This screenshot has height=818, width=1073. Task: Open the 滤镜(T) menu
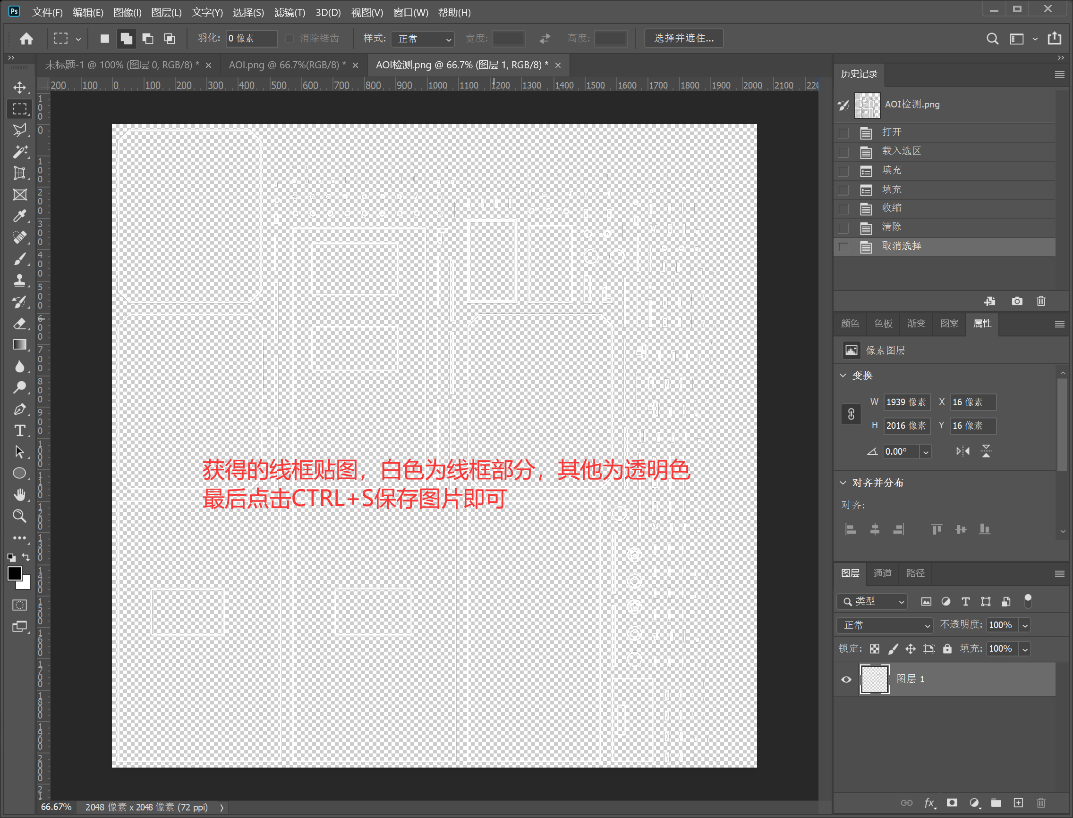pos(289,12)
